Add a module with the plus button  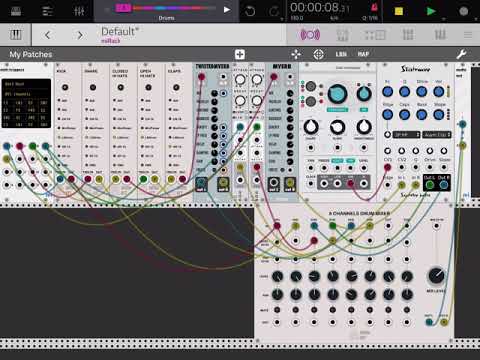[x=240, y=54]
